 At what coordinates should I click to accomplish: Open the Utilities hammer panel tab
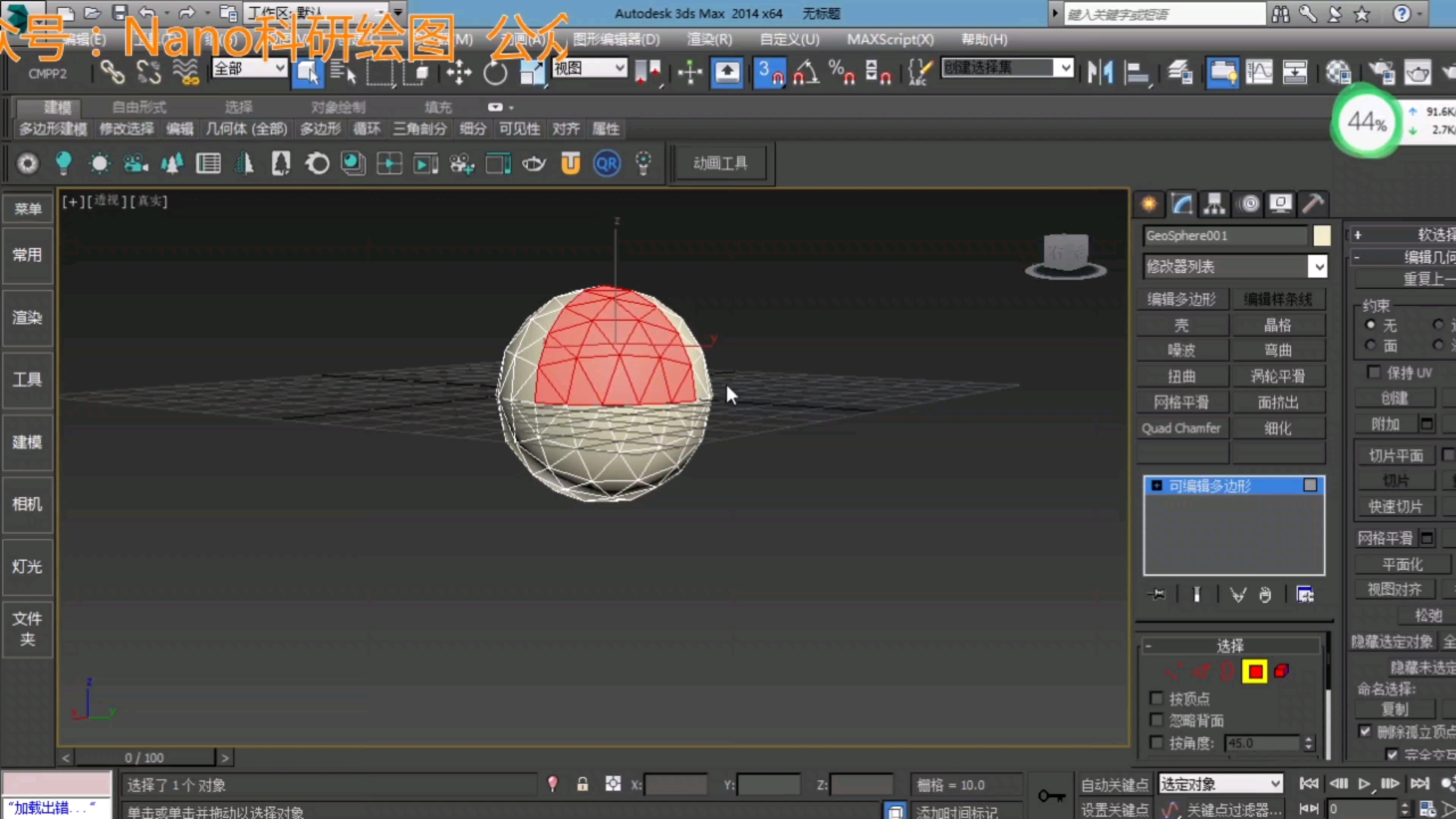[x=1312, y=204]
